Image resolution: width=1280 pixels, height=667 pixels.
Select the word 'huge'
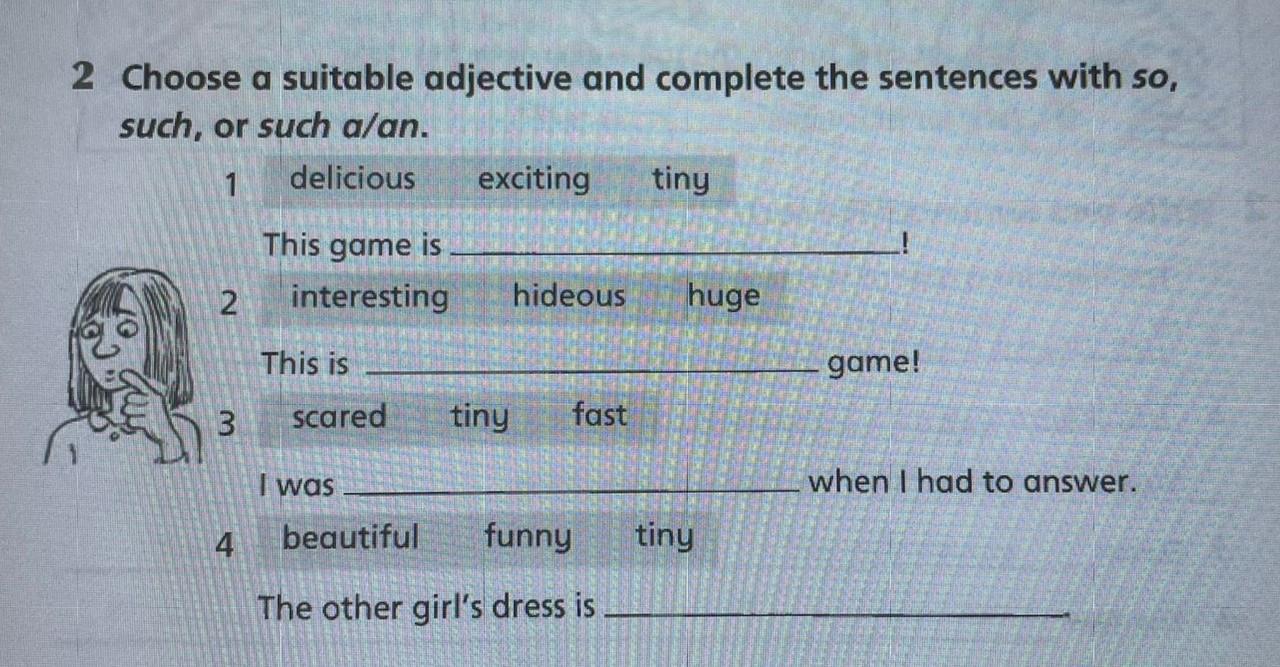click(x=724, y=297)
